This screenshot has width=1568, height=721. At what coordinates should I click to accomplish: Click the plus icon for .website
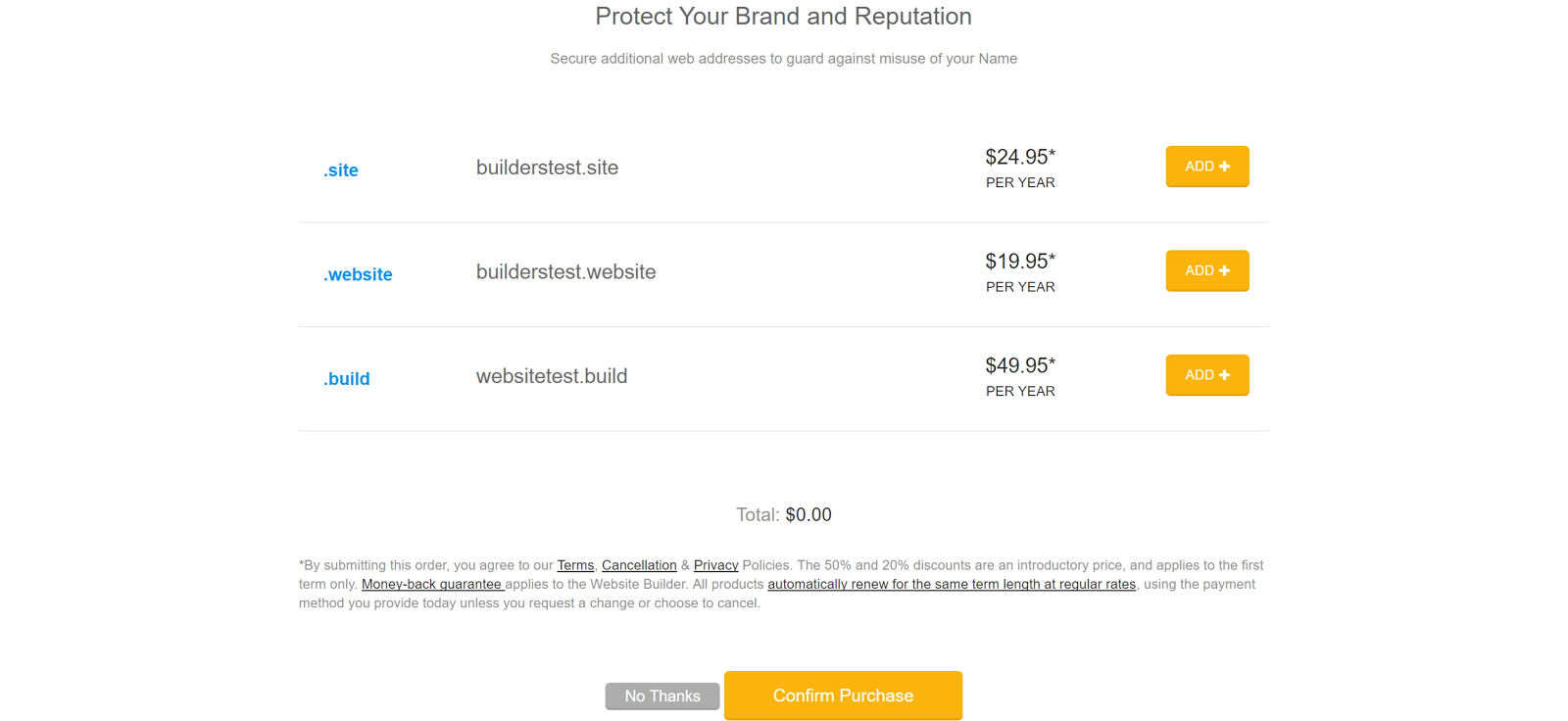point(1224,270)
